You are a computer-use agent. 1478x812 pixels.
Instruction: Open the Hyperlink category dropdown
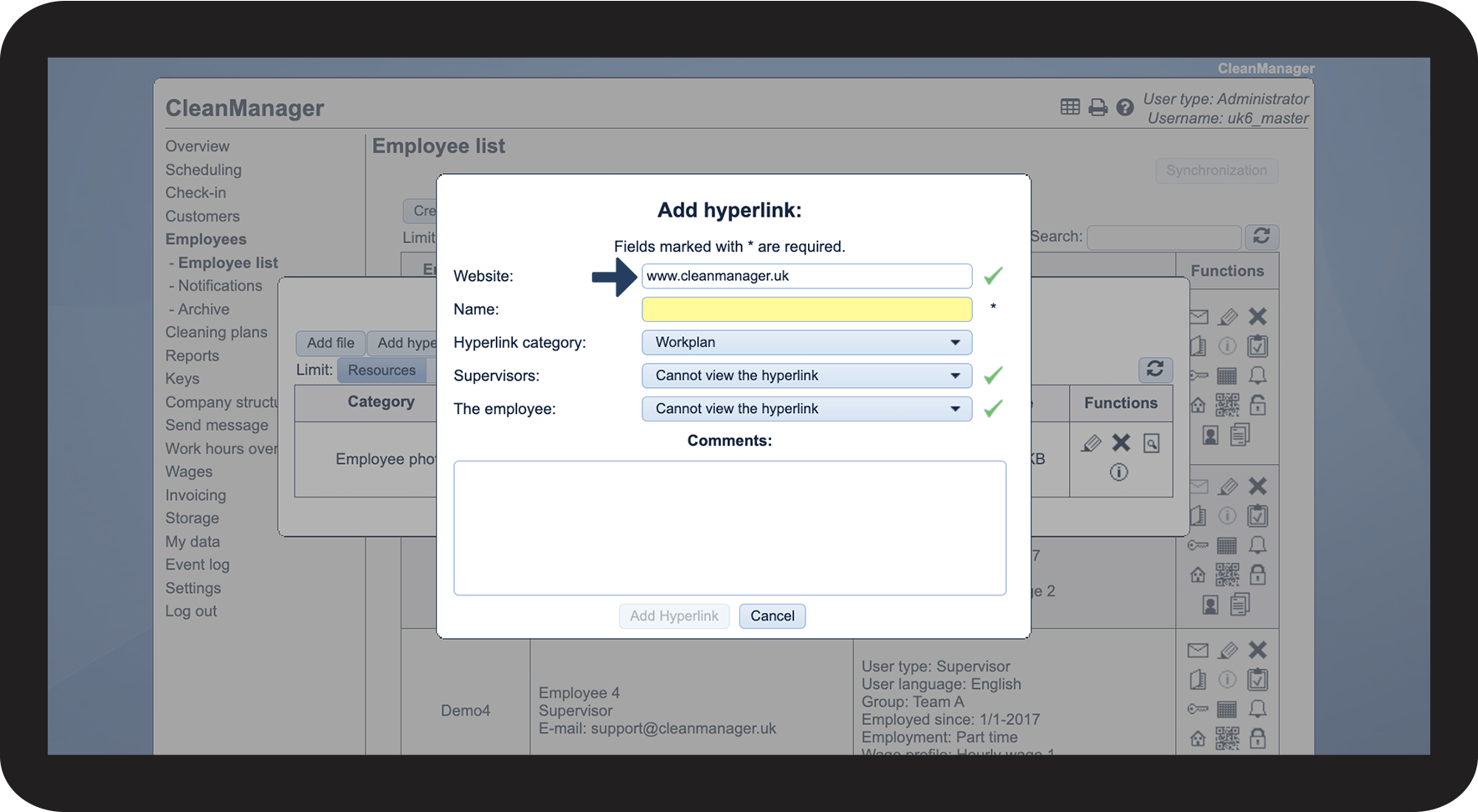pos(806,342)
